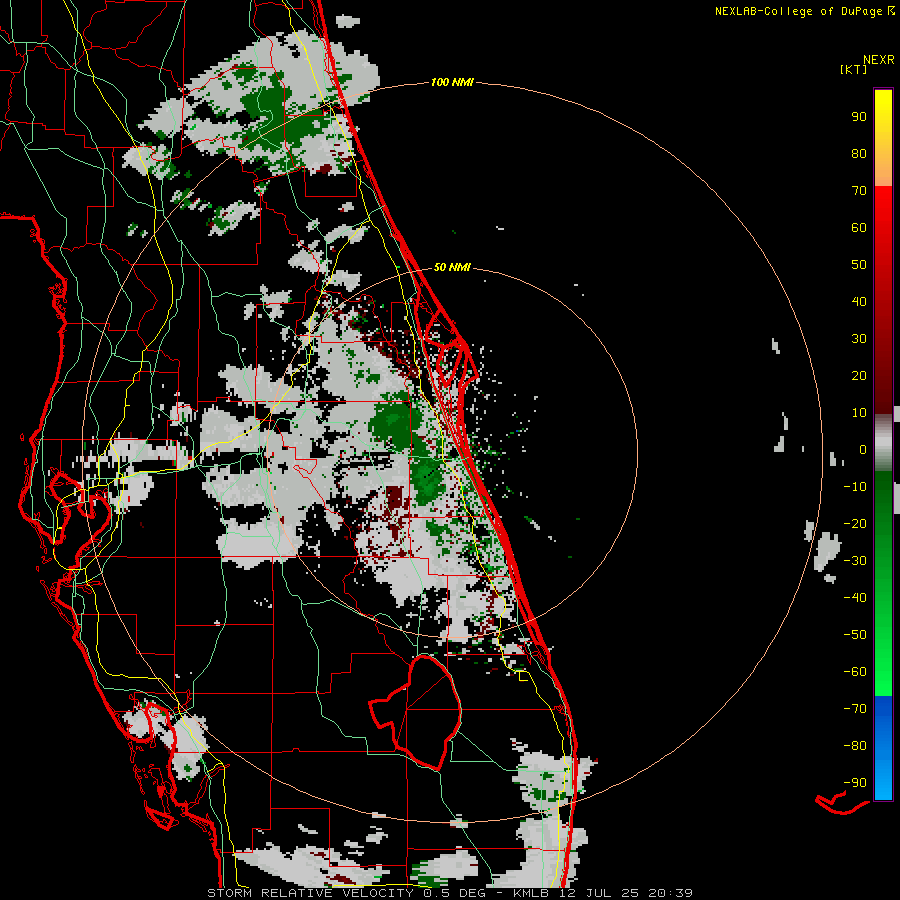
Task: Click the 0 value on velocity scale
Action: (863, 450)
